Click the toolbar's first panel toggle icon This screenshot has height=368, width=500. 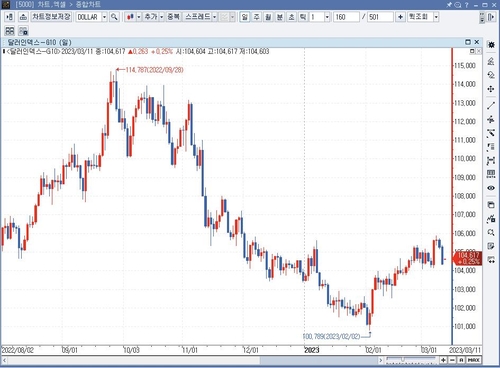click(10, 17)
